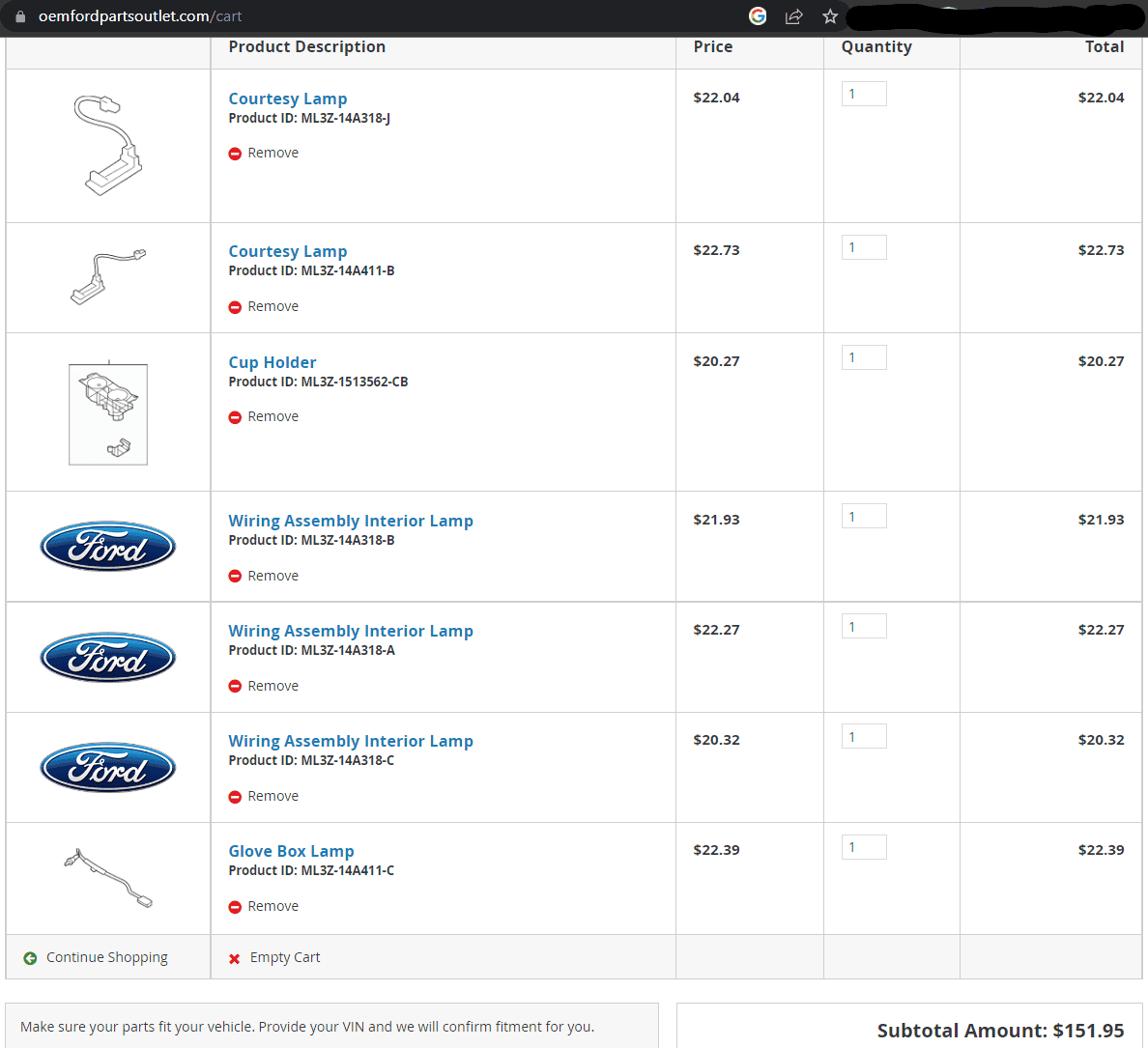Open the Cup Holder product link

[272, 362]
